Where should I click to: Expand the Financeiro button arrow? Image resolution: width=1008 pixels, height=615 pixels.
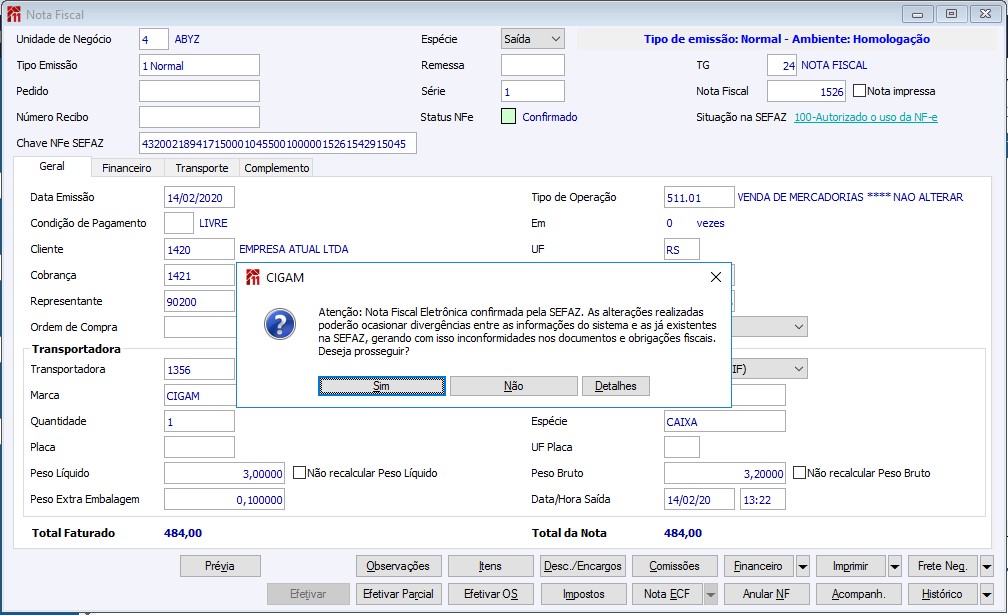pyautogui.click(x=802, y=566)
